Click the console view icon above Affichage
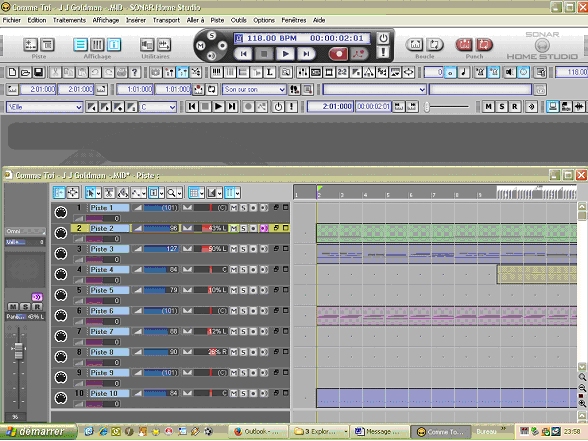 (97, 45)
